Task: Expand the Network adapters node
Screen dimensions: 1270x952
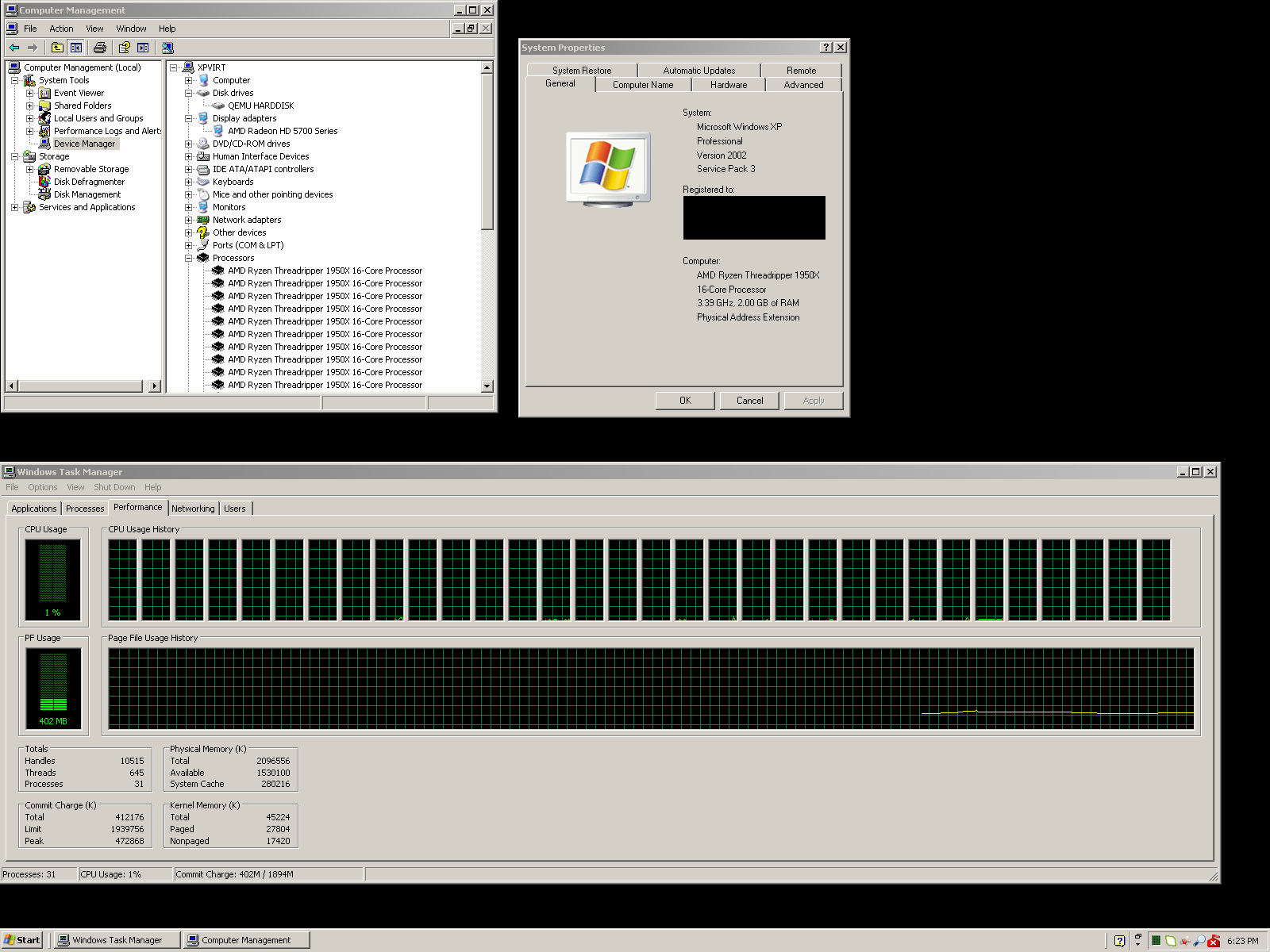Action: click(x=189, y=220)
